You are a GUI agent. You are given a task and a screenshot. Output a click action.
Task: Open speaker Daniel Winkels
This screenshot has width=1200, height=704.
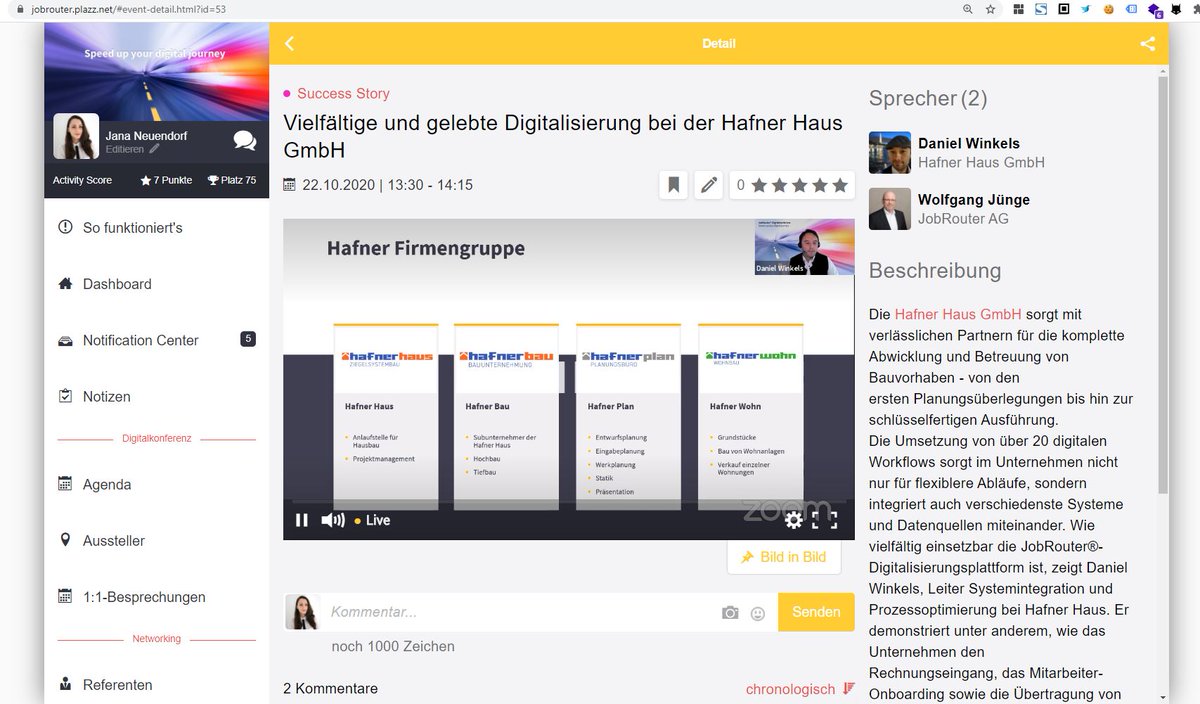(968, 143)
